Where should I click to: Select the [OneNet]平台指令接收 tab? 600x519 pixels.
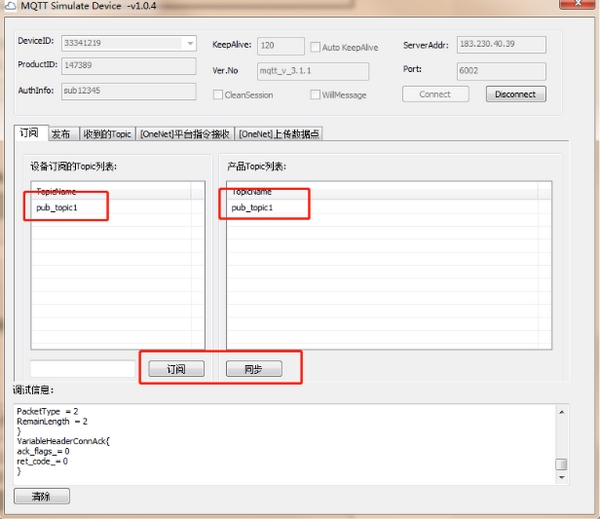coord(186,133)
